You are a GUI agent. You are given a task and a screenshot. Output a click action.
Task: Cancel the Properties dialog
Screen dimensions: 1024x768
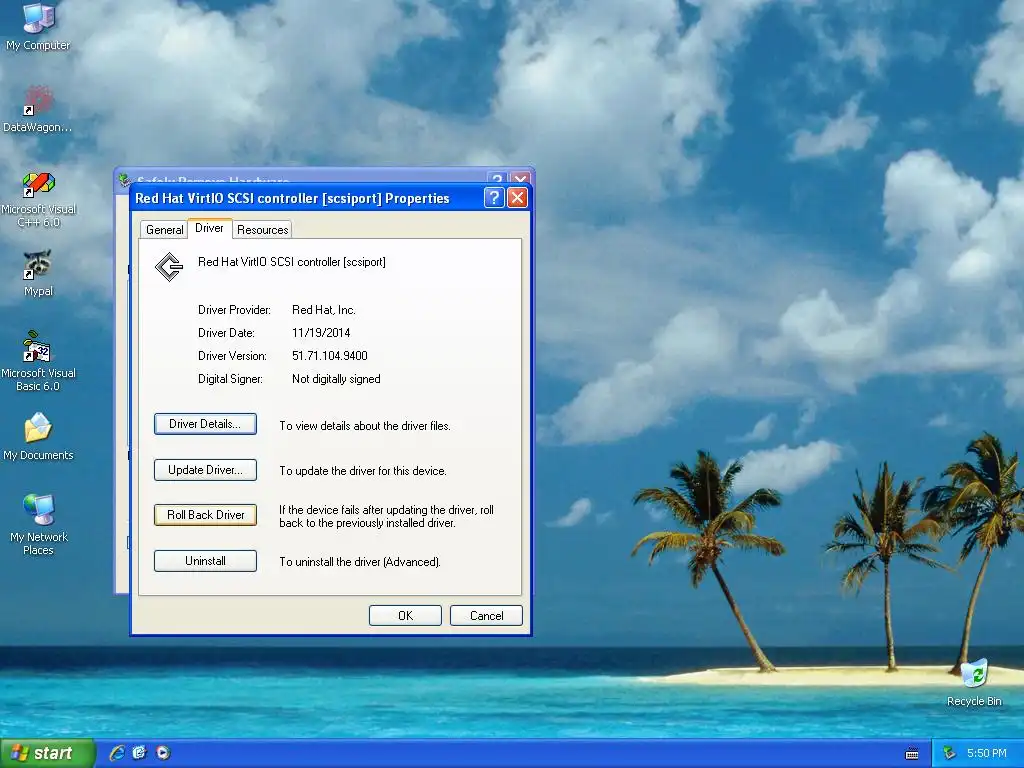coord(487,616)
